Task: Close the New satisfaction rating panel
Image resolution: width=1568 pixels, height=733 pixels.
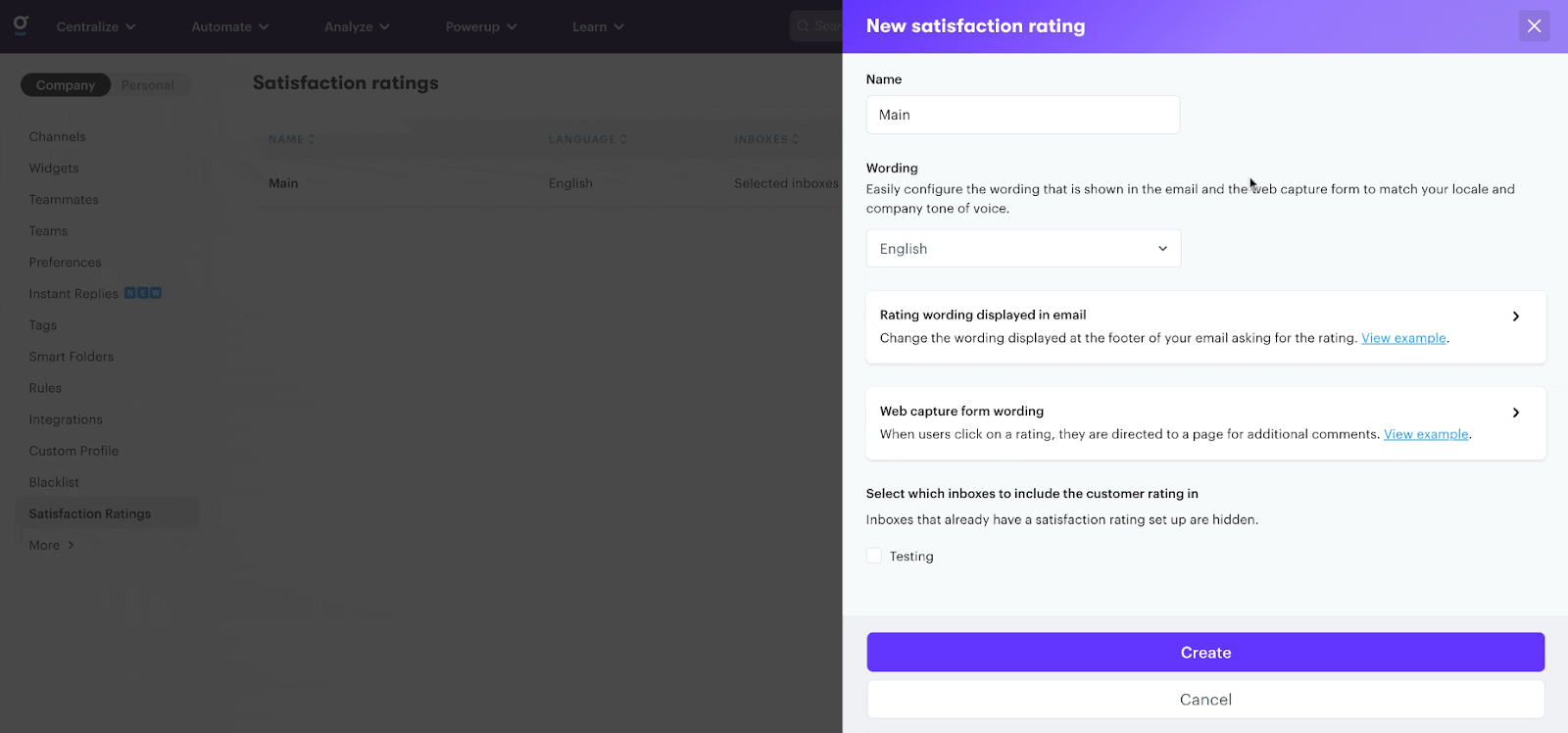Action: point(1534,26)
